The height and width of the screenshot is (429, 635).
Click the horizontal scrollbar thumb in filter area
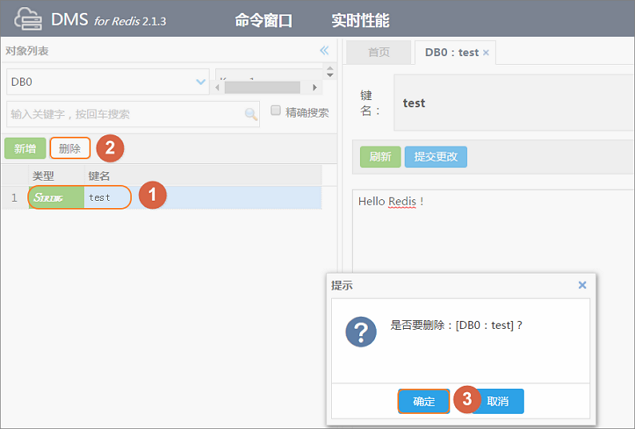[x=262, y=87]
